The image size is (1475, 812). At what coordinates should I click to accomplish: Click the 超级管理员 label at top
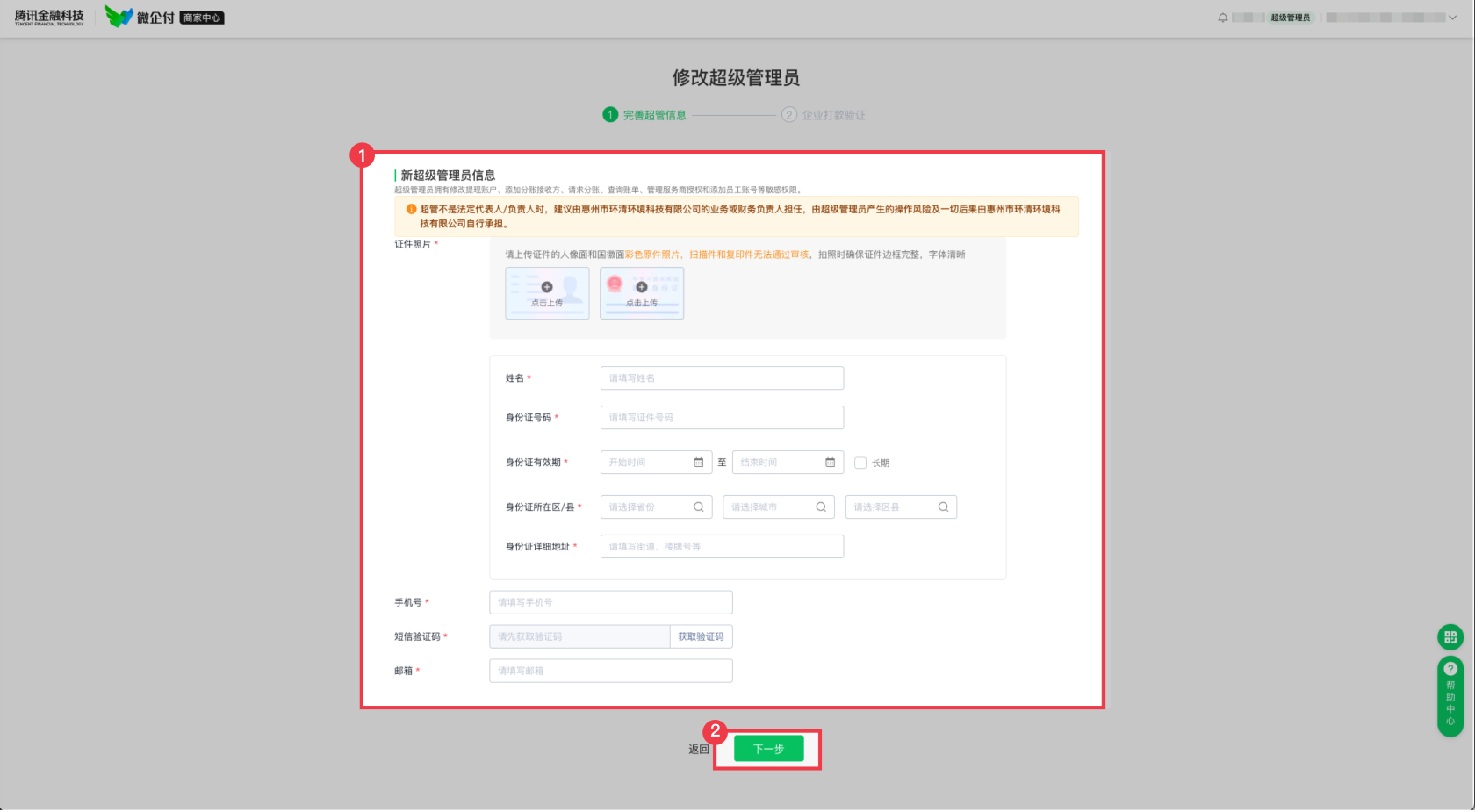pos(1291,18)
